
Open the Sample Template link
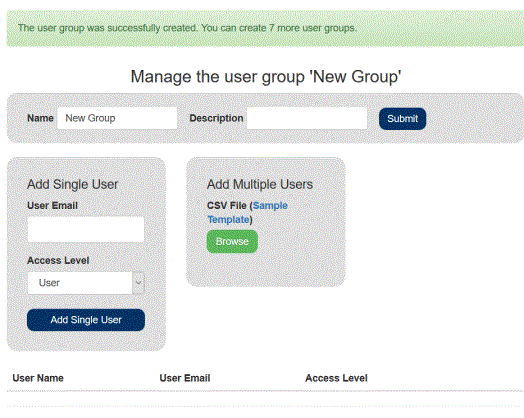[247, 213]
